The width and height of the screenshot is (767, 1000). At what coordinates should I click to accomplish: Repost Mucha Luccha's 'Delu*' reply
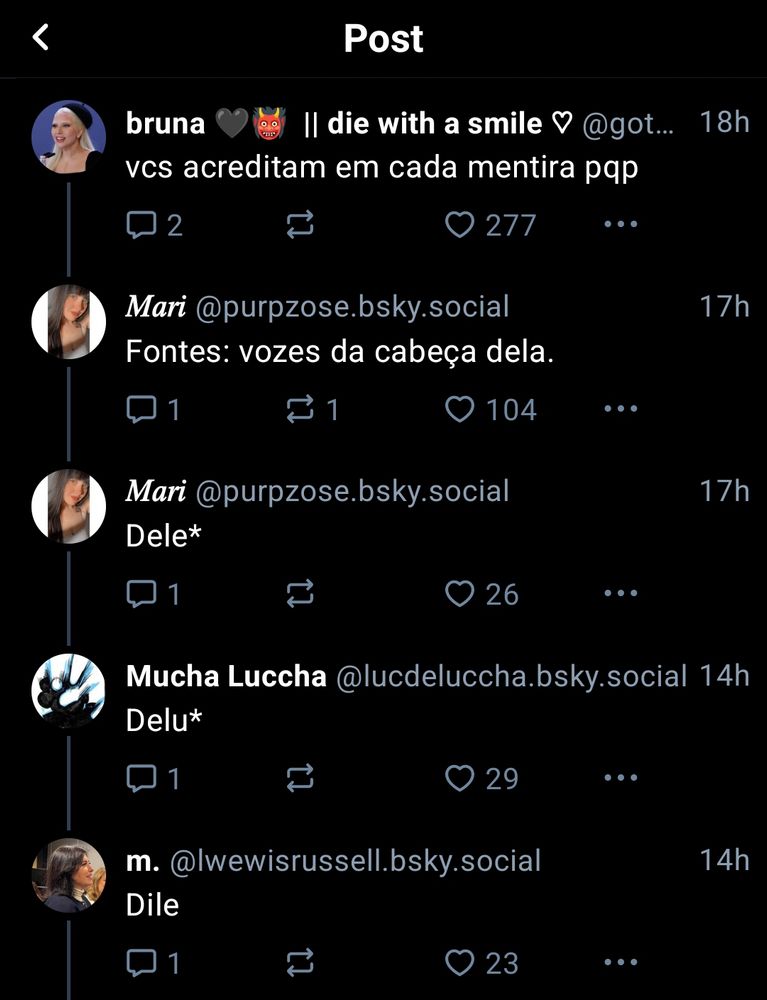[x=300, y=778]
